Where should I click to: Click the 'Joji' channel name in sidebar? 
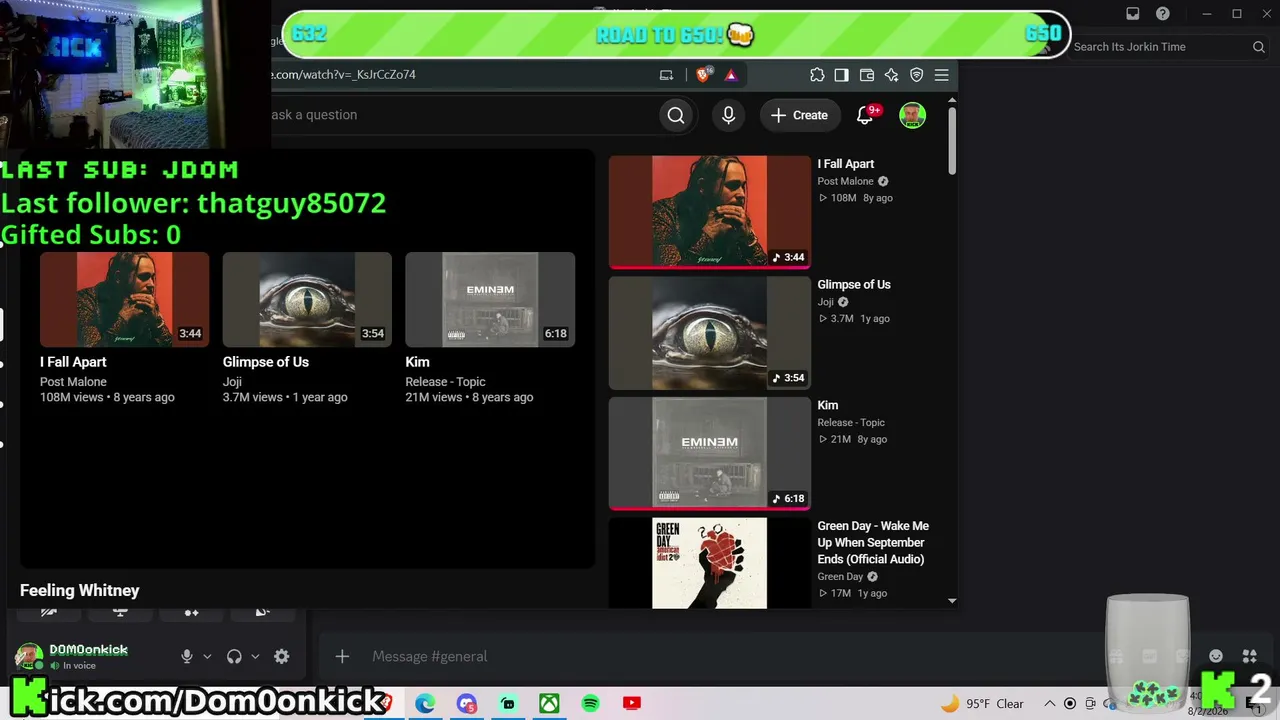pos(825,302)
